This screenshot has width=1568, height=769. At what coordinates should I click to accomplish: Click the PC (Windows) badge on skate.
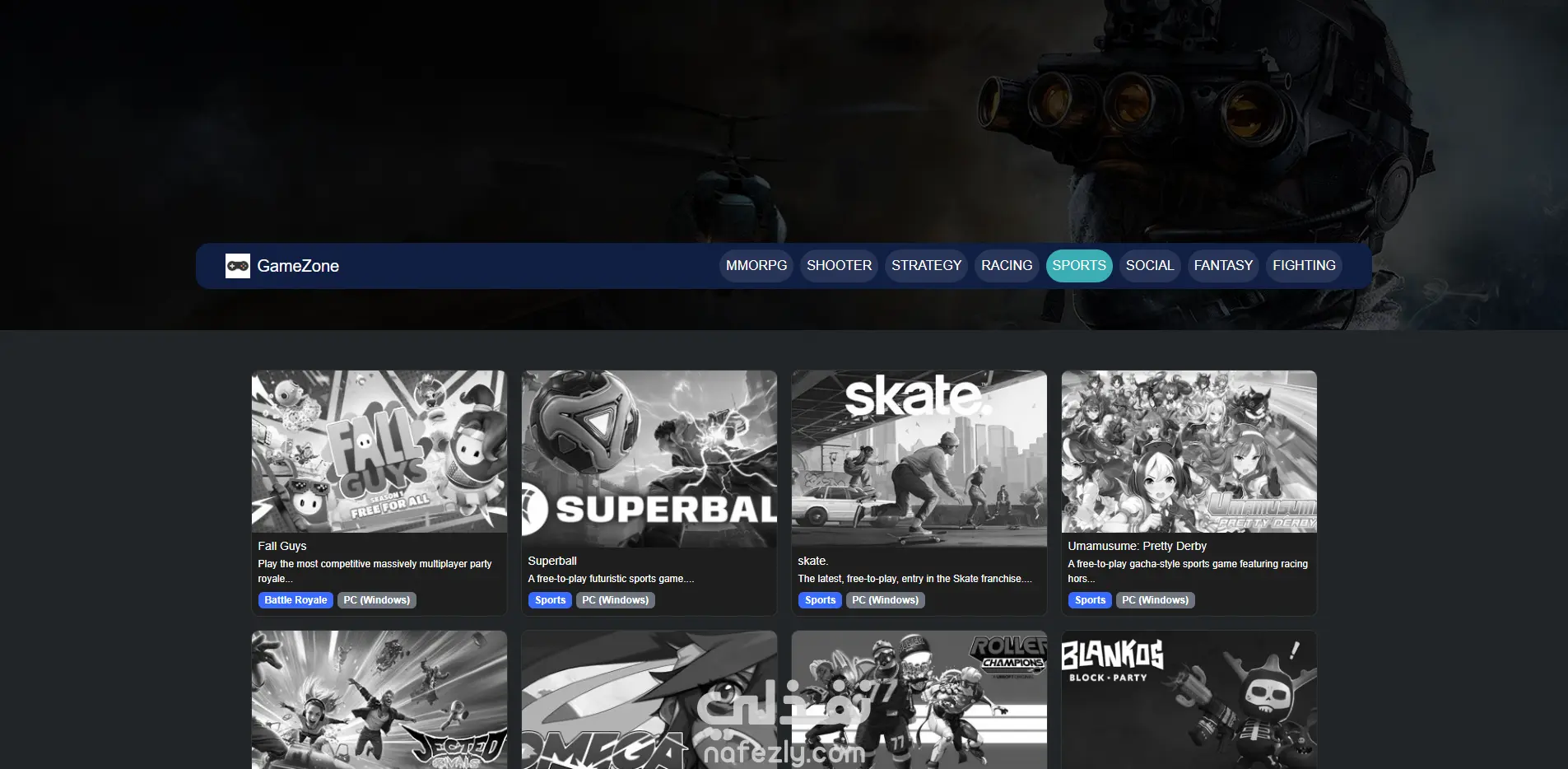[886, 600]
